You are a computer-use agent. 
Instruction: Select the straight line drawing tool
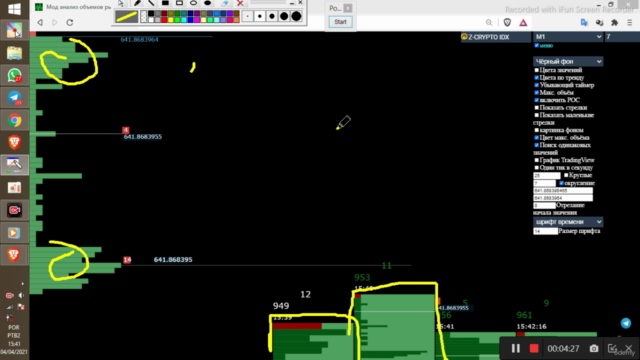pos(151,3)
